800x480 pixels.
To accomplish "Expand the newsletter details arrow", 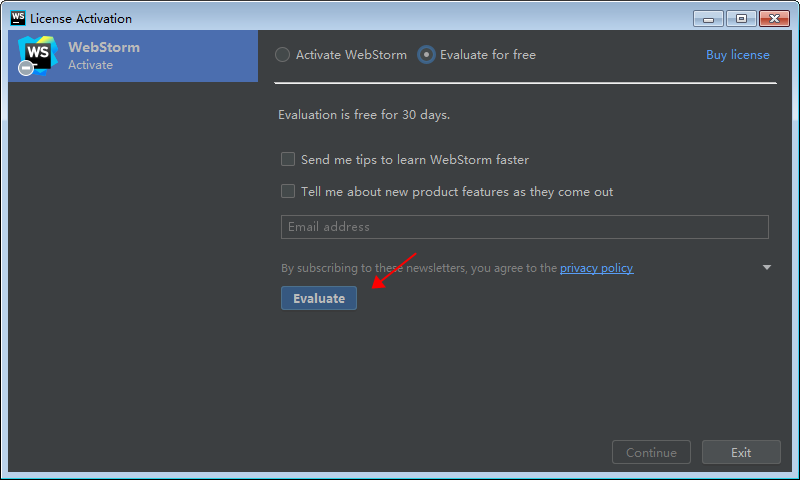I will pos(766,267).
